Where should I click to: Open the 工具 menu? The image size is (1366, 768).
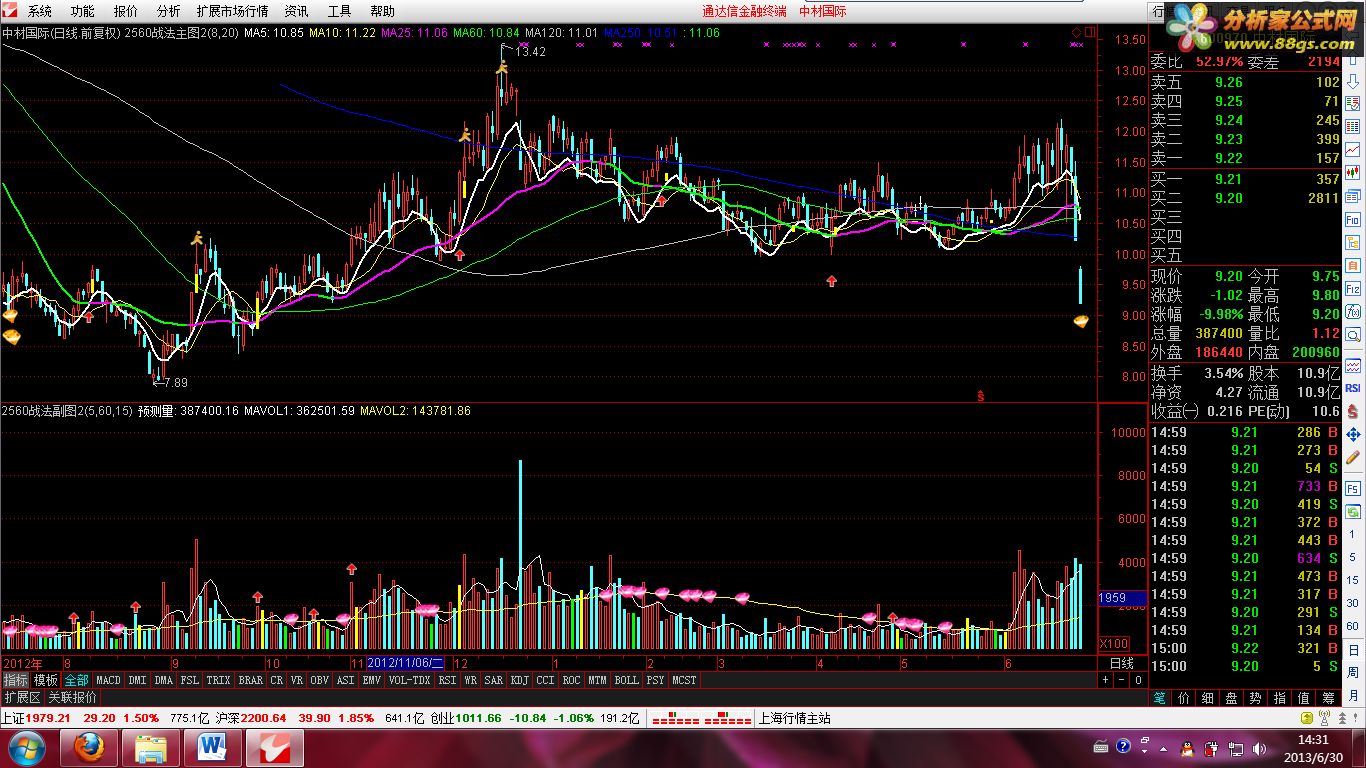[x=340, y=11]
